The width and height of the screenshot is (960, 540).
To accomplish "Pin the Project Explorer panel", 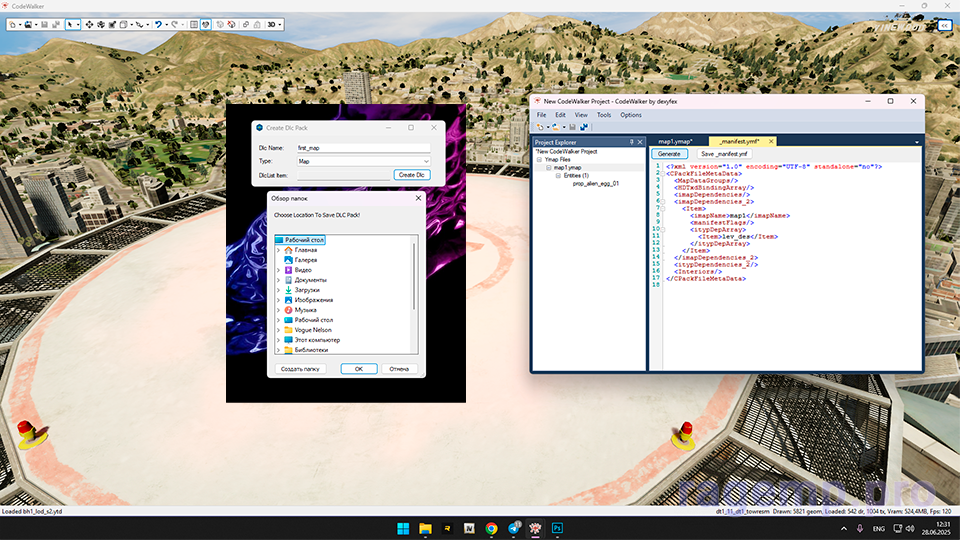I will tap(631, 142).
